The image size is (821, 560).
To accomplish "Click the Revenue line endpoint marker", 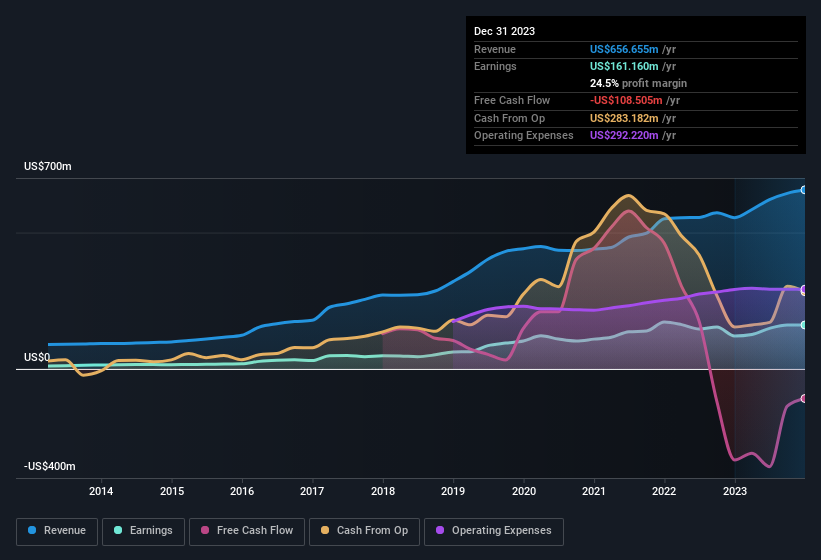I will click(x=804, y=190).
